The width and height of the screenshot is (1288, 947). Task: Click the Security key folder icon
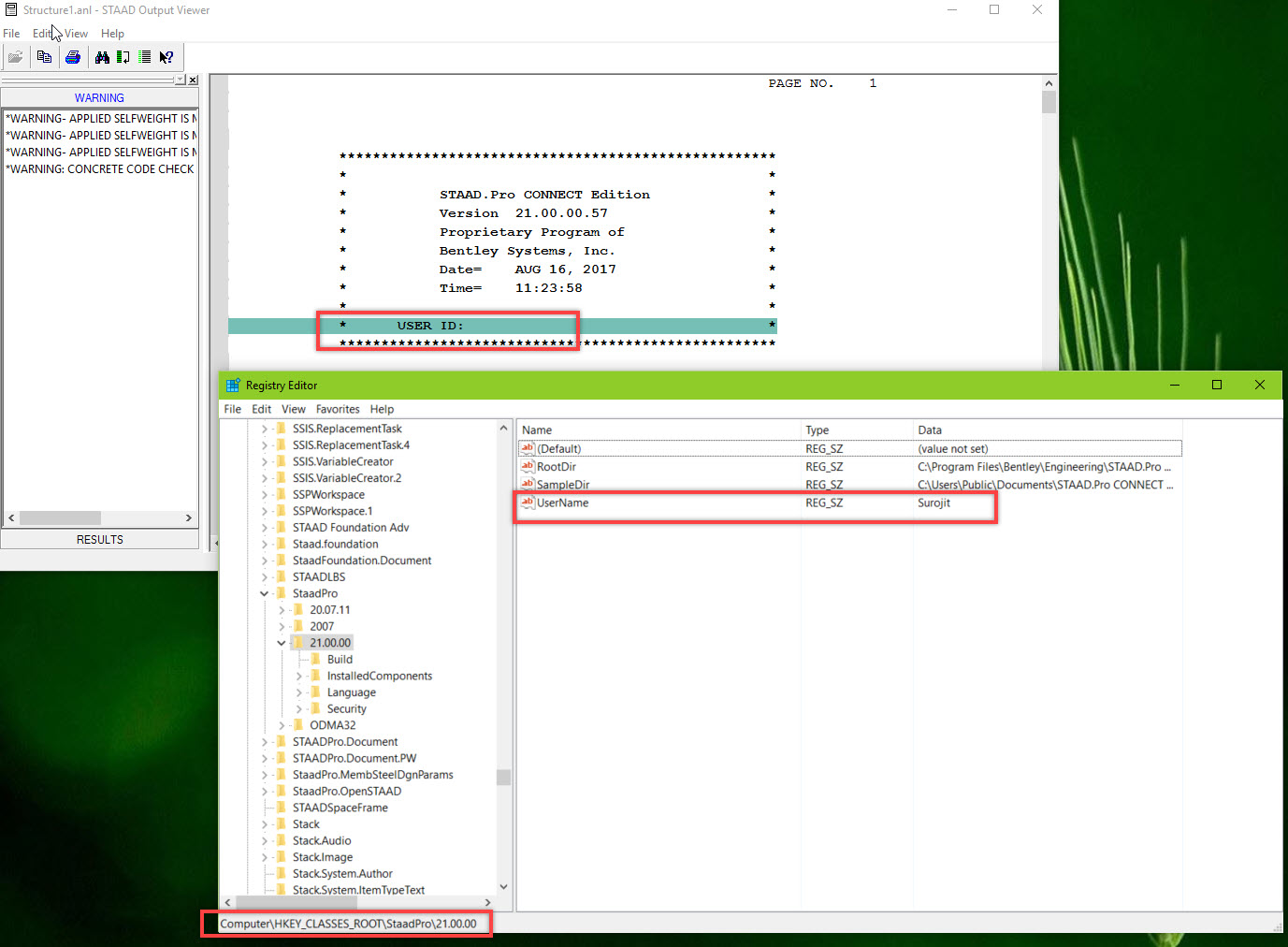[315, 708]
